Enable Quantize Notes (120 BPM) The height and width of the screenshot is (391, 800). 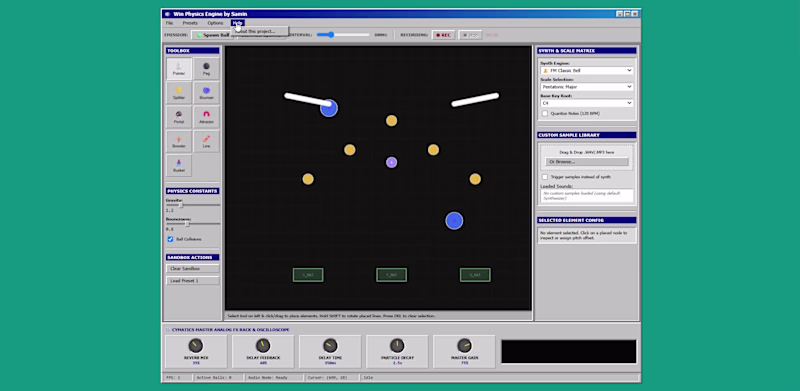[545, 113]
